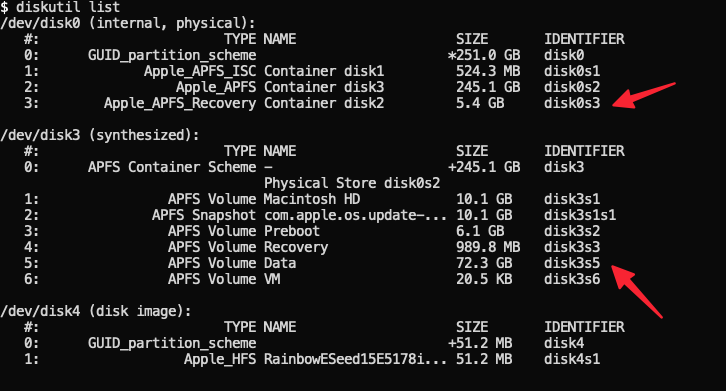Click the disk0s3 identifier text
This screenshot has width=726, height=391.
pyautogui.click(x=572, y=103)
